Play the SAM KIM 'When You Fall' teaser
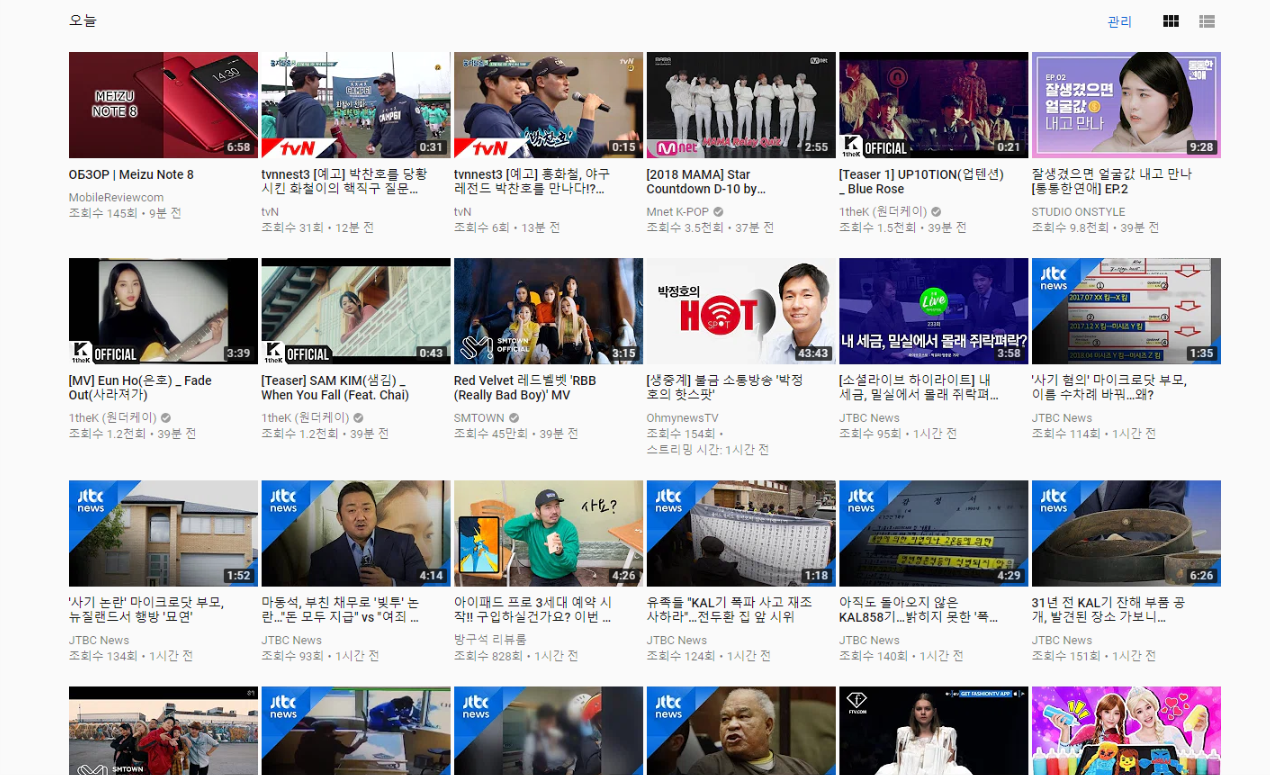The height and width of the screenshot is (775, 1270). [x=355, y=310]
